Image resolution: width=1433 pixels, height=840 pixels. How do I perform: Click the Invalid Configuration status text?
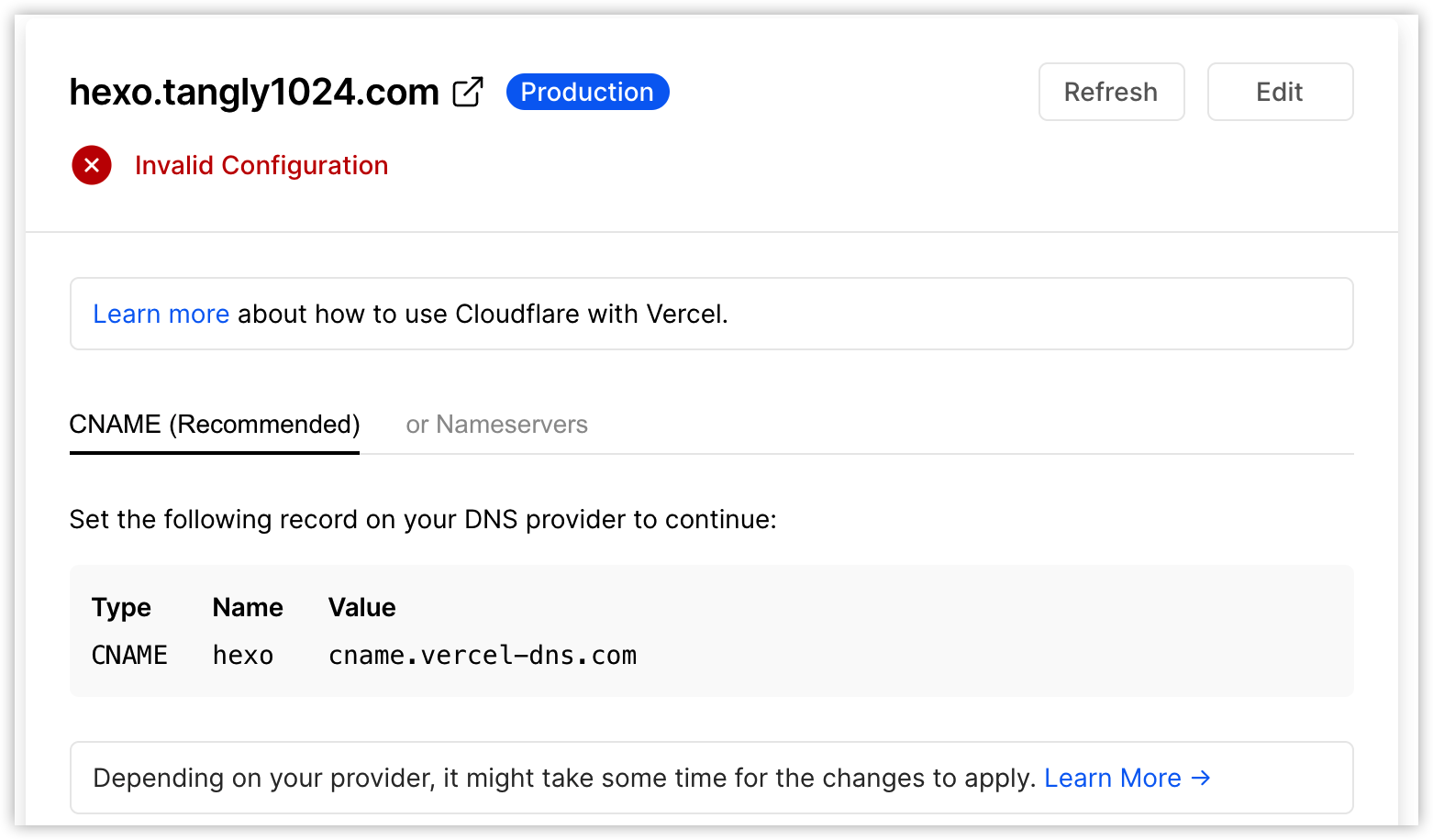point(261,165)
